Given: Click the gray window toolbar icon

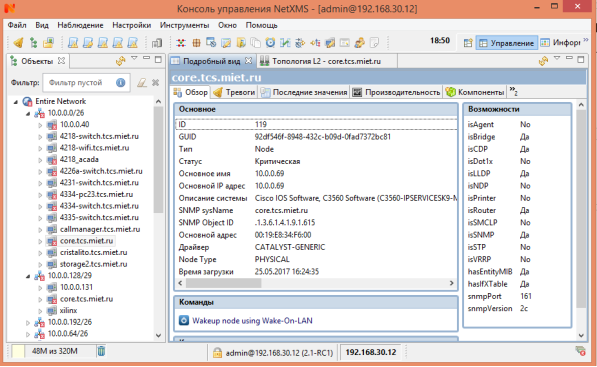Looking at the screenshot, I should (x=345, y=43).
